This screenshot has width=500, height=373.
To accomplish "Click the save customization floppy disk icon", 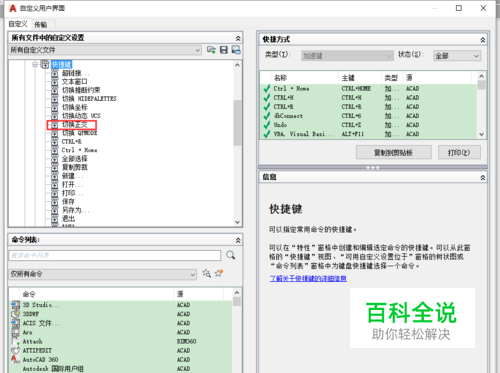I will click(224, 50).
